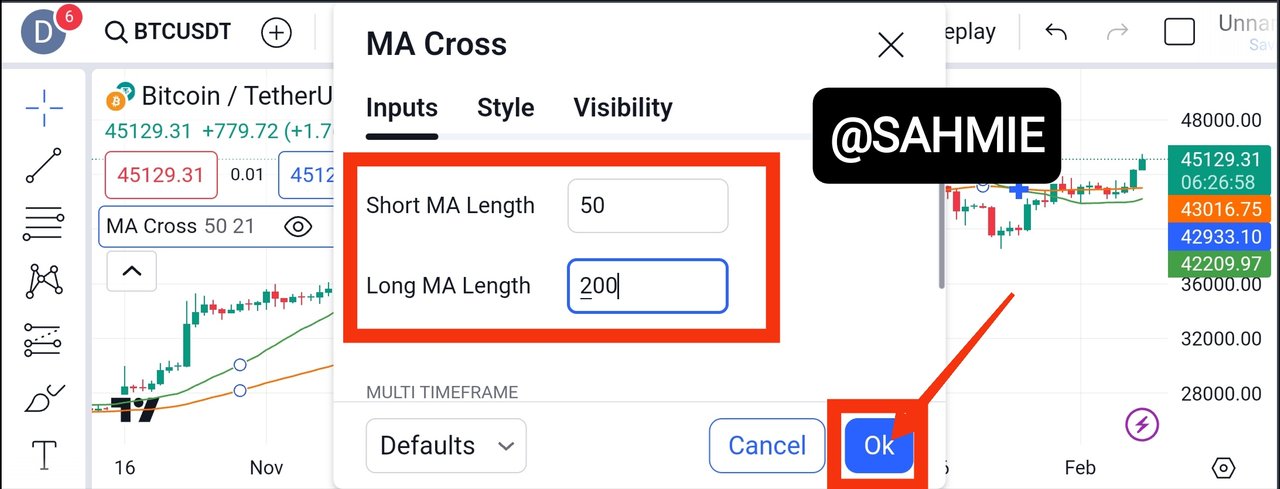This screenshot has width=1280, height=489.
Task: Open the chart settings hexagon icon
Action: point(1222,467)
